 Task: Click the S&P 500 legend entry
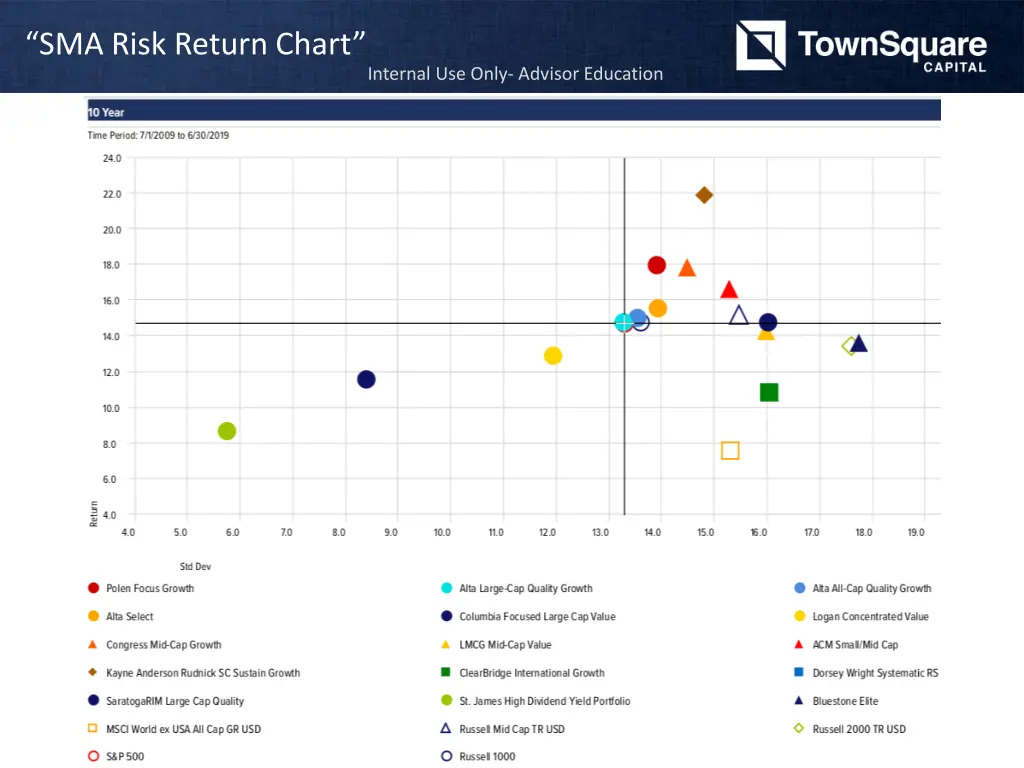point(125,757)
